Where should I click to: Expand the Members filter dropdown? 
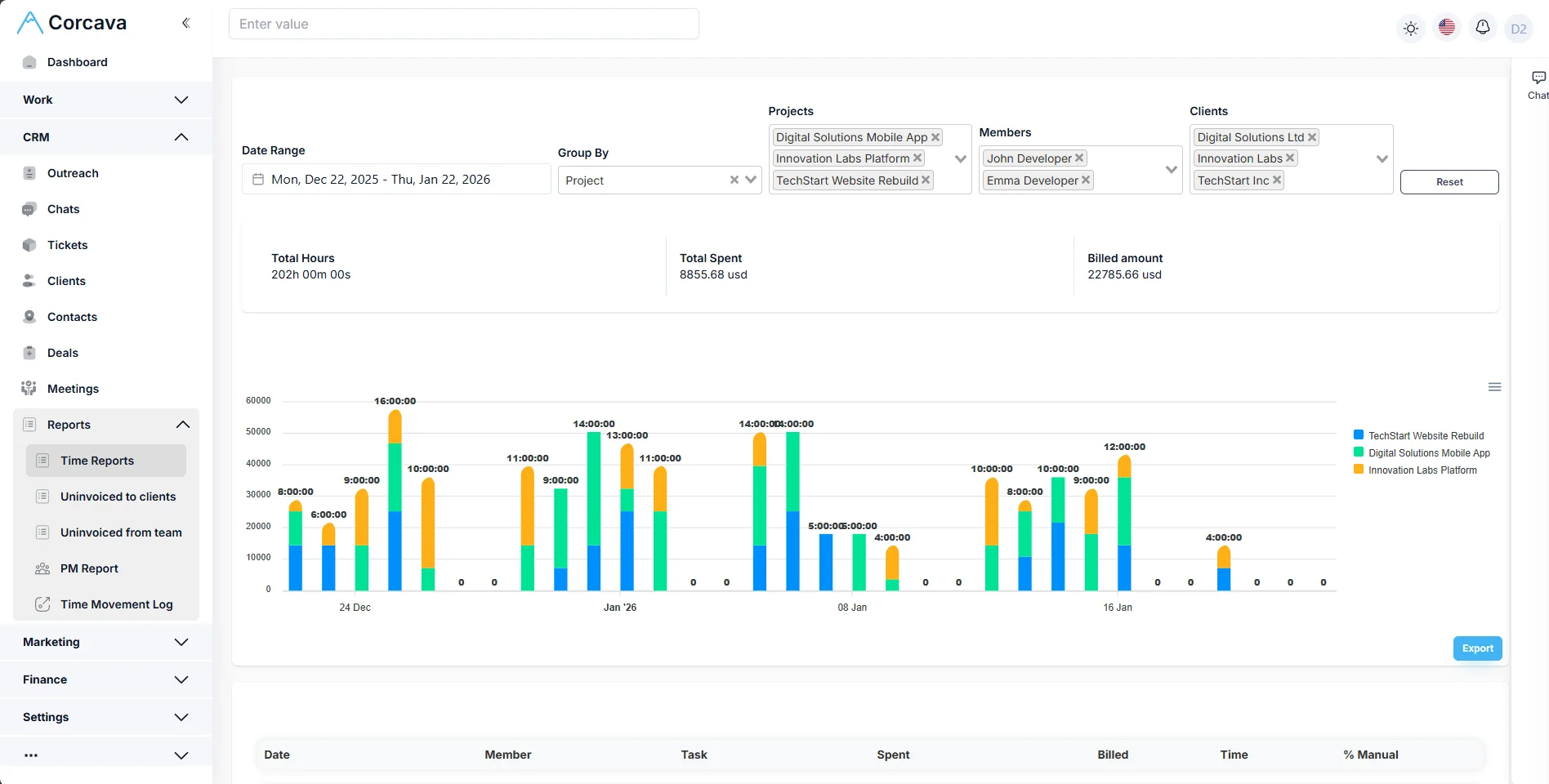click(1172, 170)
